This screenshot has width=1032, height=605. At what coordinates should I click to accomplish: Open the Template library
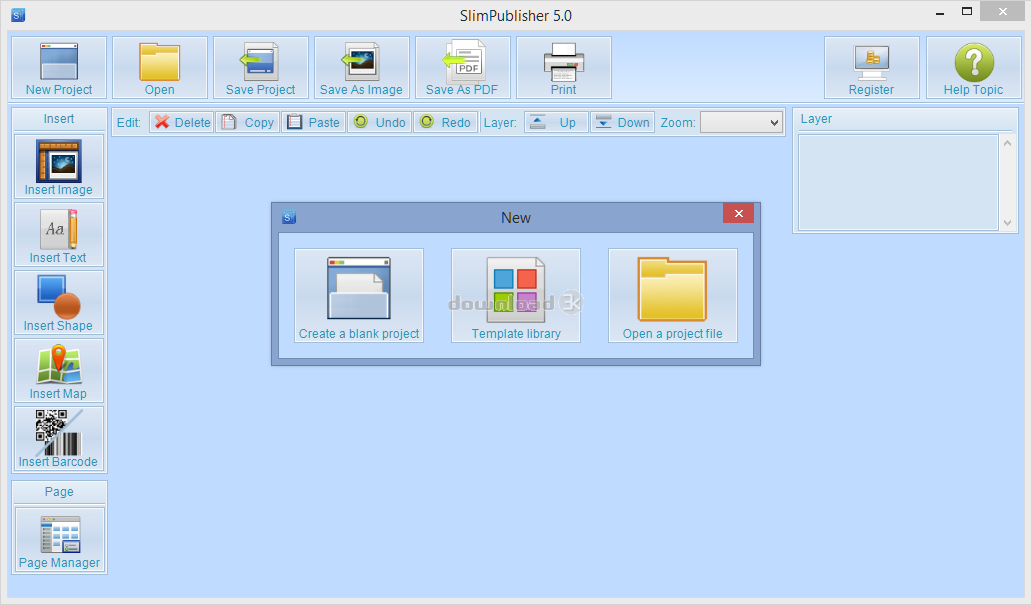[x=516, y=296]
